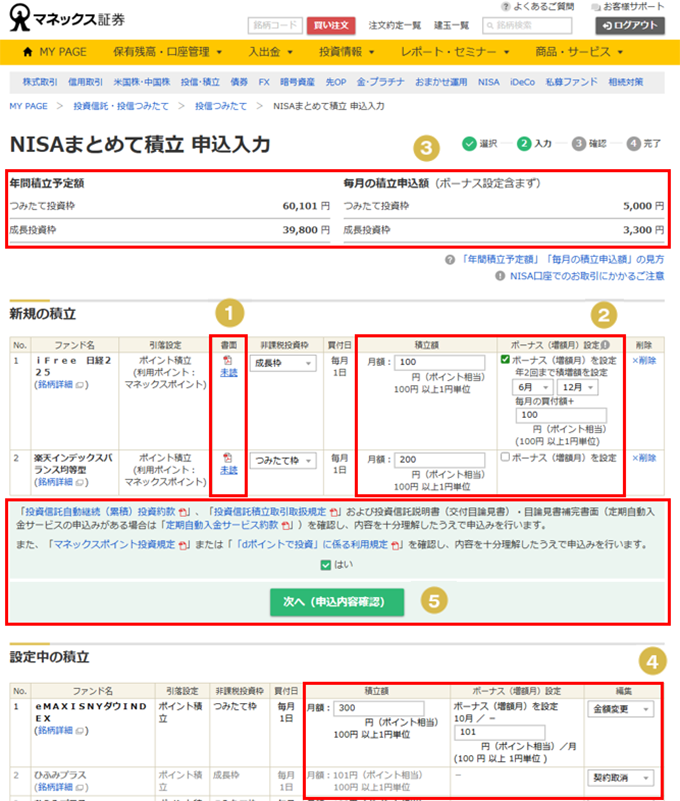This screenshot has height=801, width=680.
Task: Click 未読 link for 楽天インデックスバランス均等型
Action: click(228, 470)
